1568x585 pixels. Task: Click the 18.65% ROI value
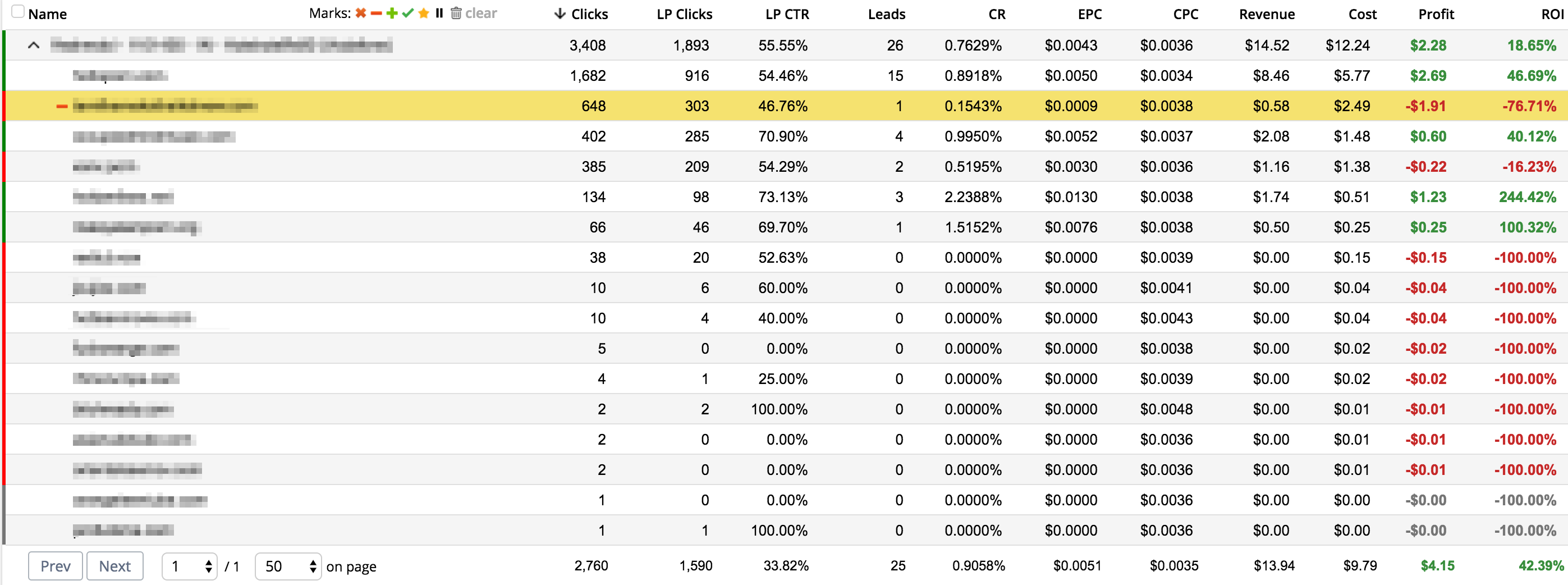1532,45
